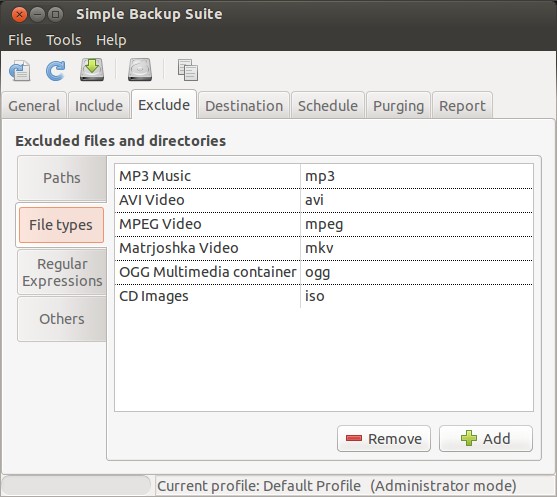Select the MP3 Music row

point(324,176)
